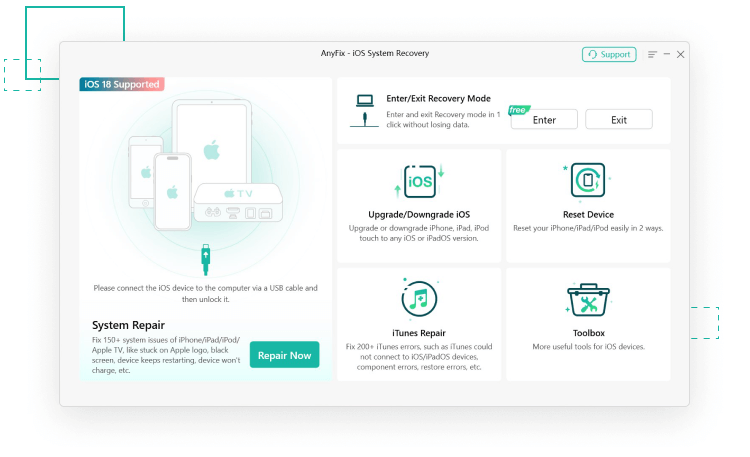Viewport: 750px width, 457px height.
Task: Click the AnyFix - iOS System Recovery title
Action: point(375,53)
